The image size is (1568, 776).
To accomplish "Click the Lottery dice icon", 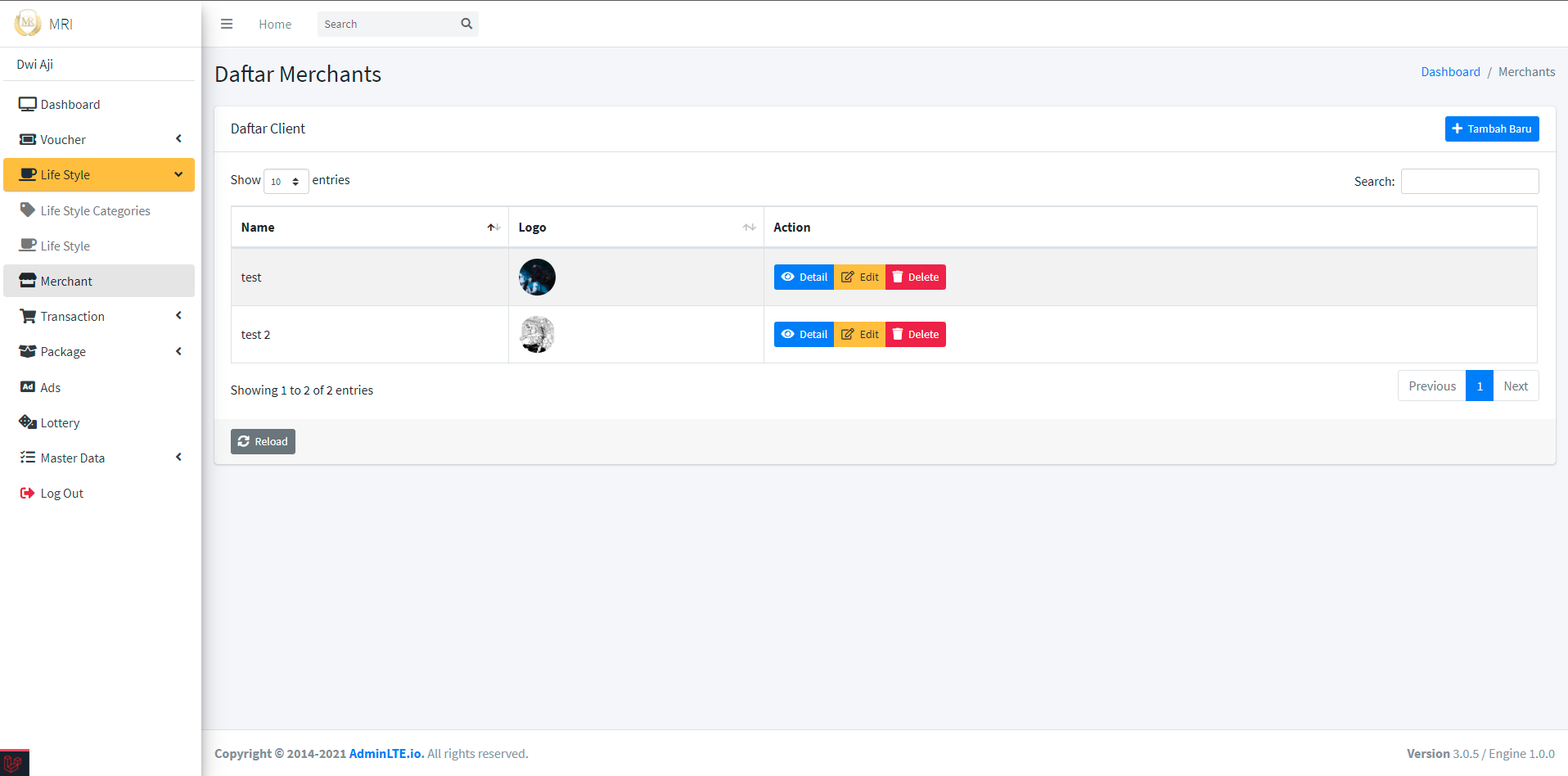I will (28, 422).
